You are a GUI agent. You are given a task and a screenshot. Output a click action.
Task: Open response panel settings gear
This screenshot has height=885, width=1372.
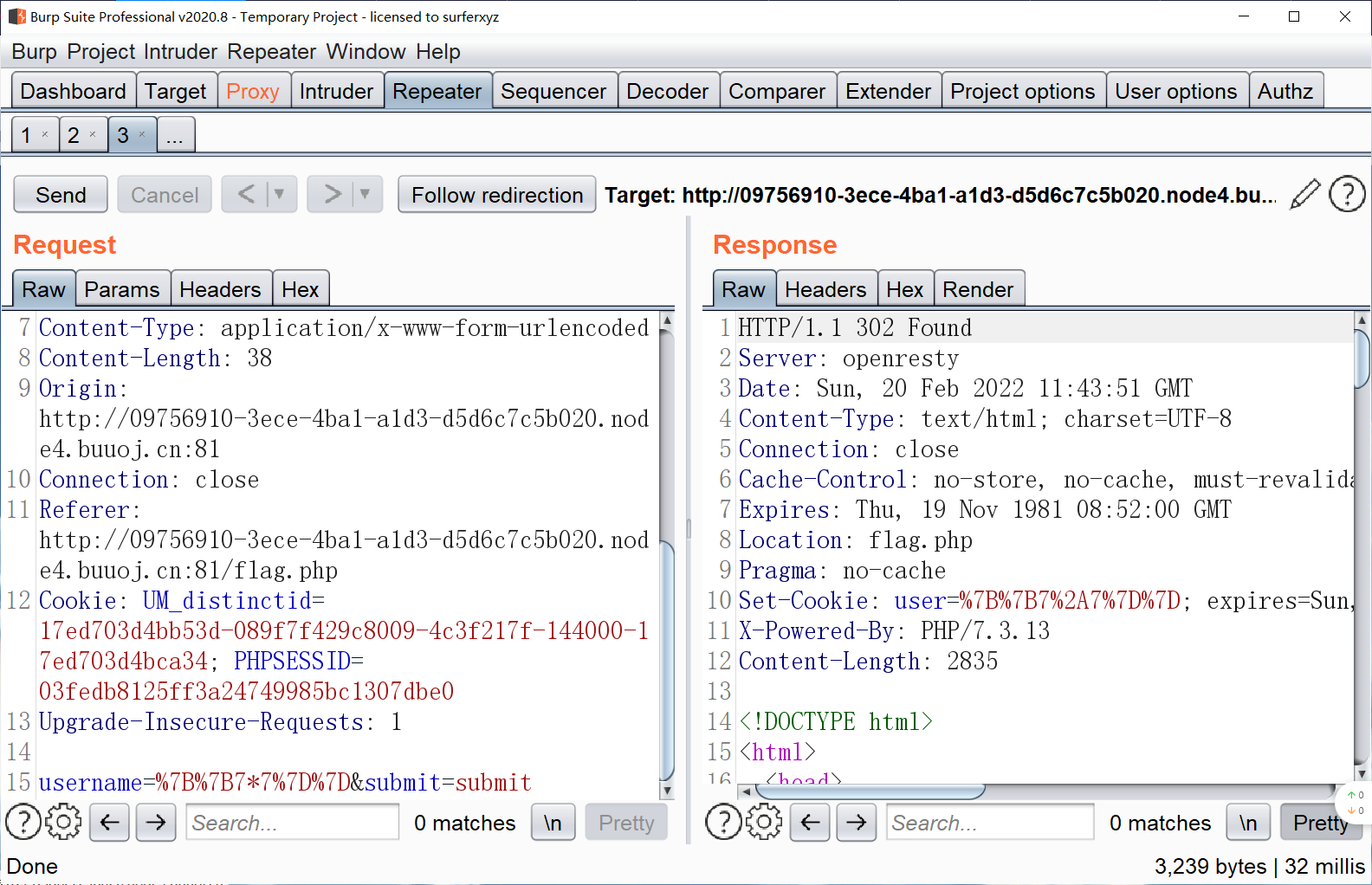coord(764,822)
